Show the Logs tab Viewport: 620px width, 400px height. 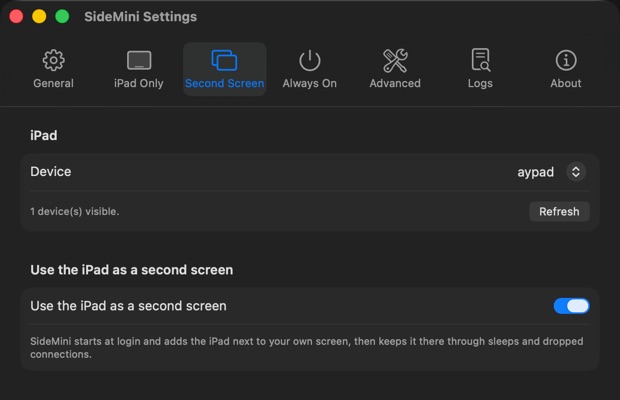coord(480,69)
